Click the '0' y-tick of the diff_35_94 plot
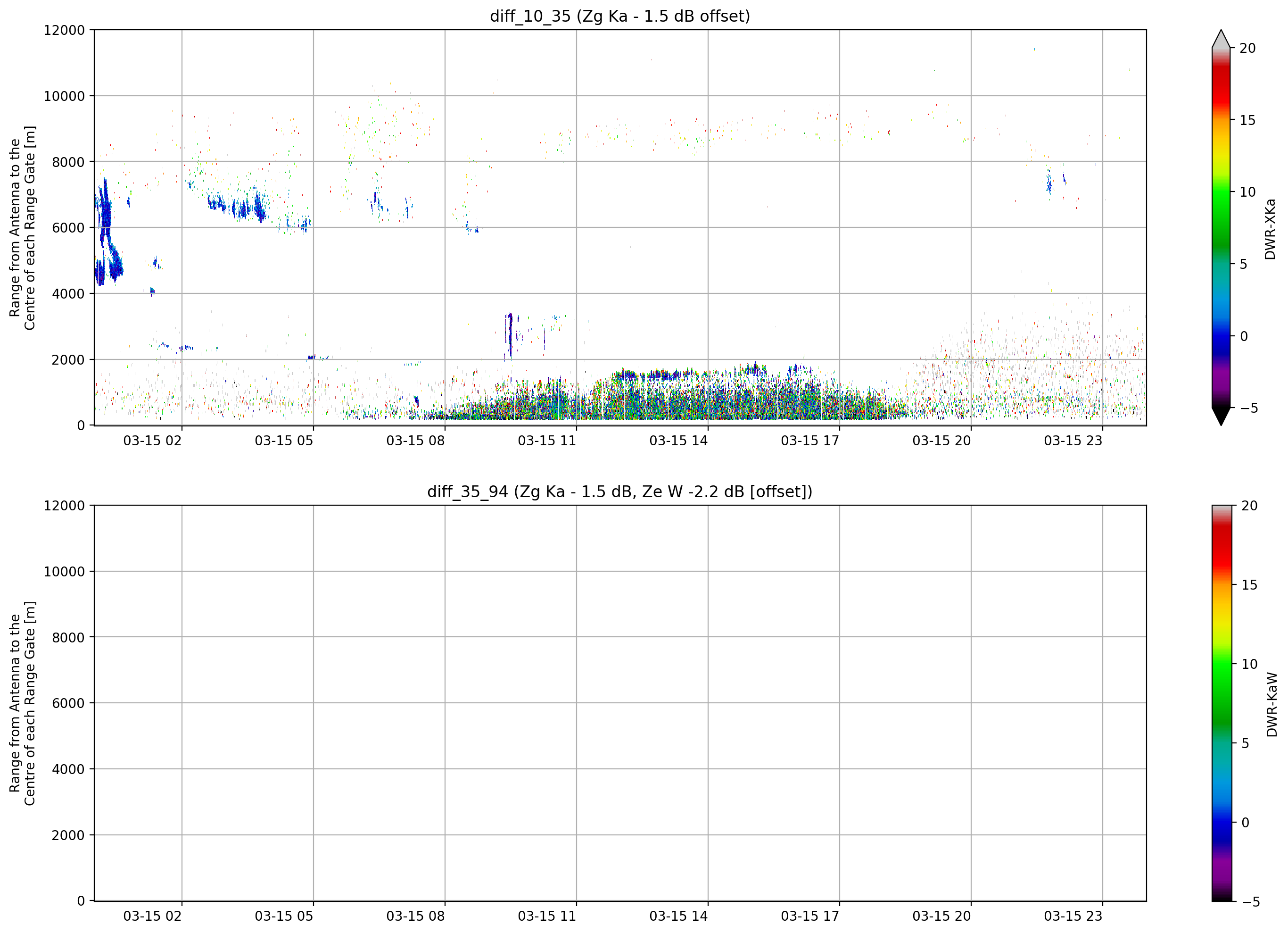This screenshot has height=933, width=1288. tap(81, 901)
